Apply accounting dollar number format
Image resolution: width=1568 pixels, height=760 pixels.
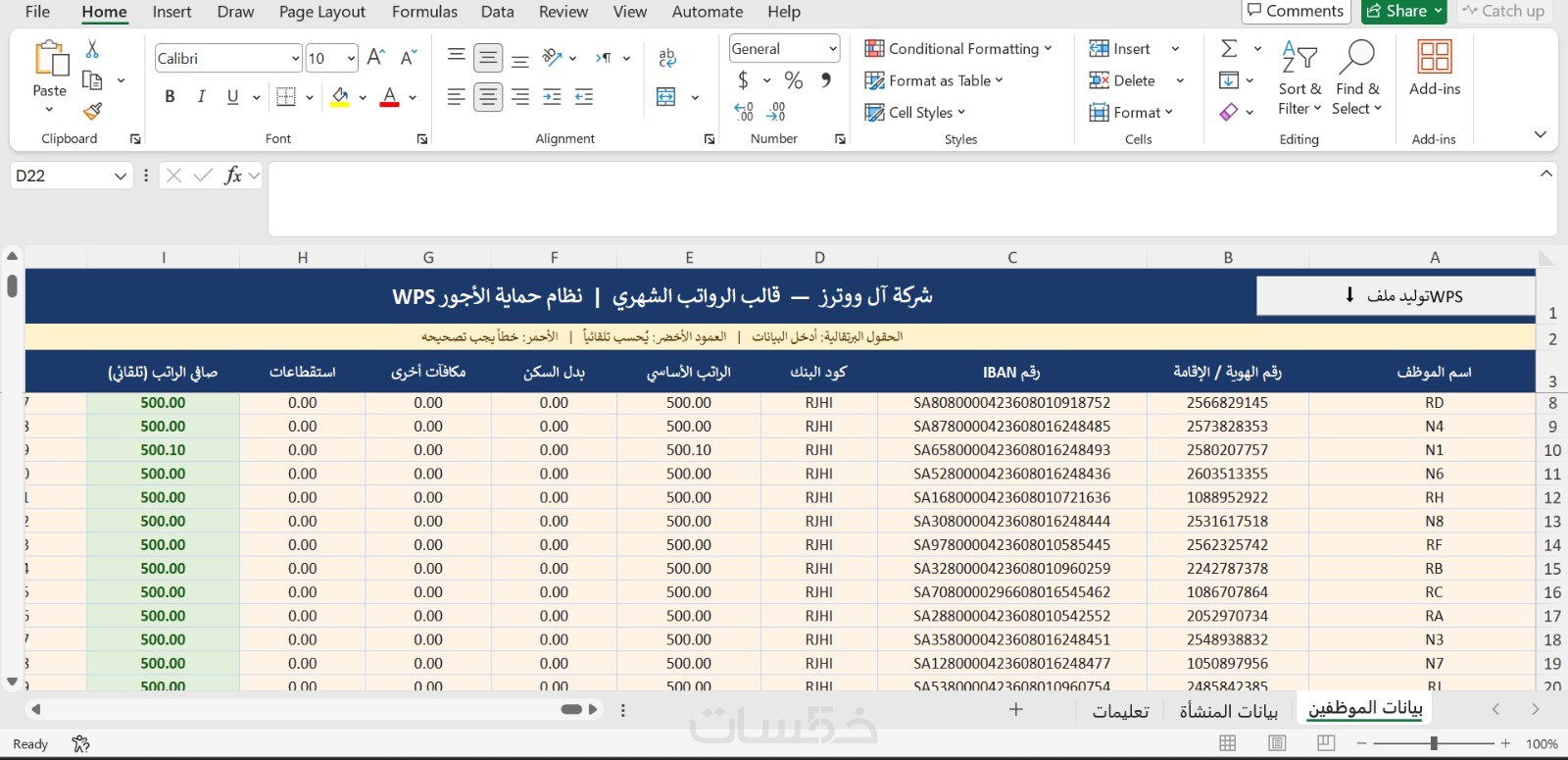coord(743,80)
